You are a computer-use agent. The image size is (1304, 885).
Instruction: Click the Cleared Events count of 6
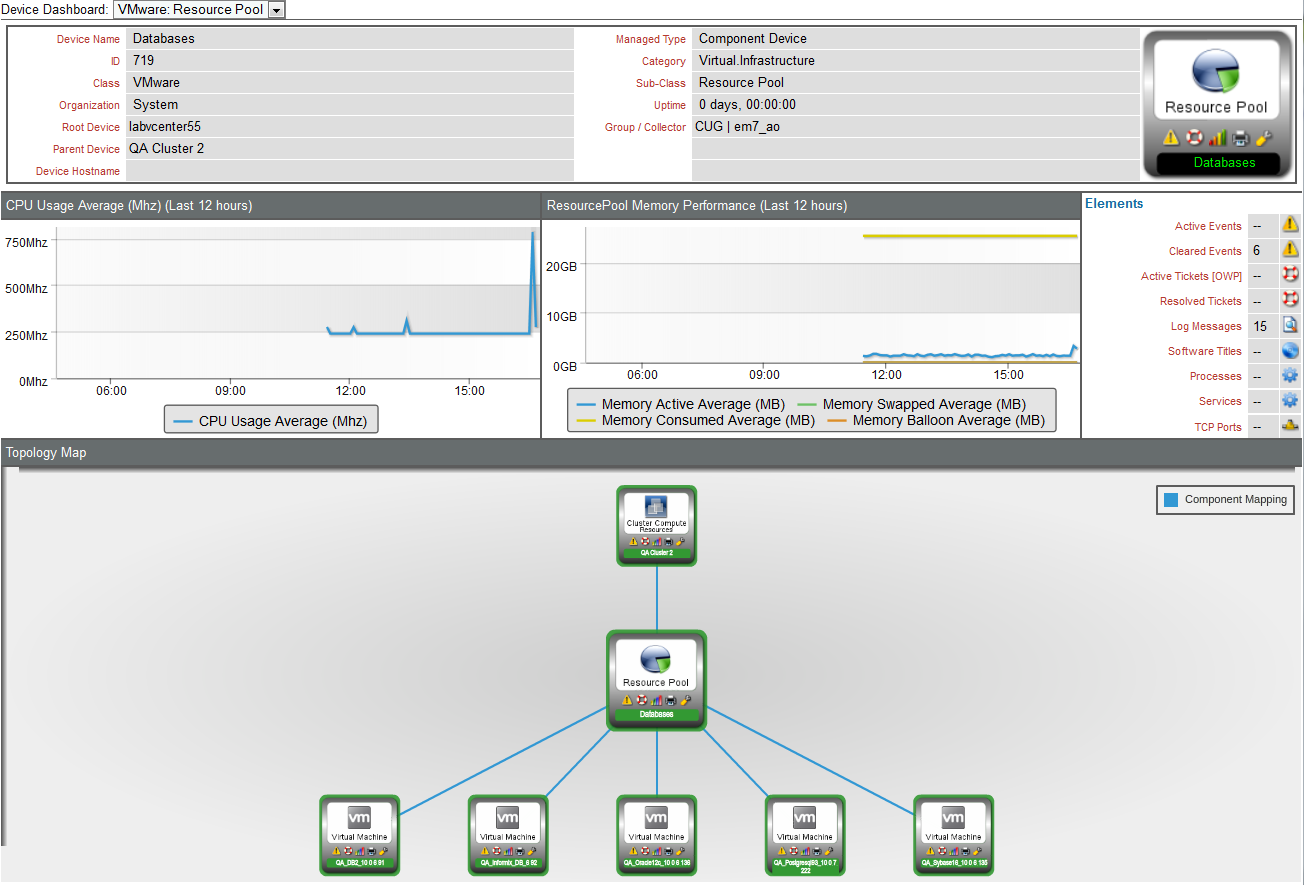click(x=1257, y=250)
